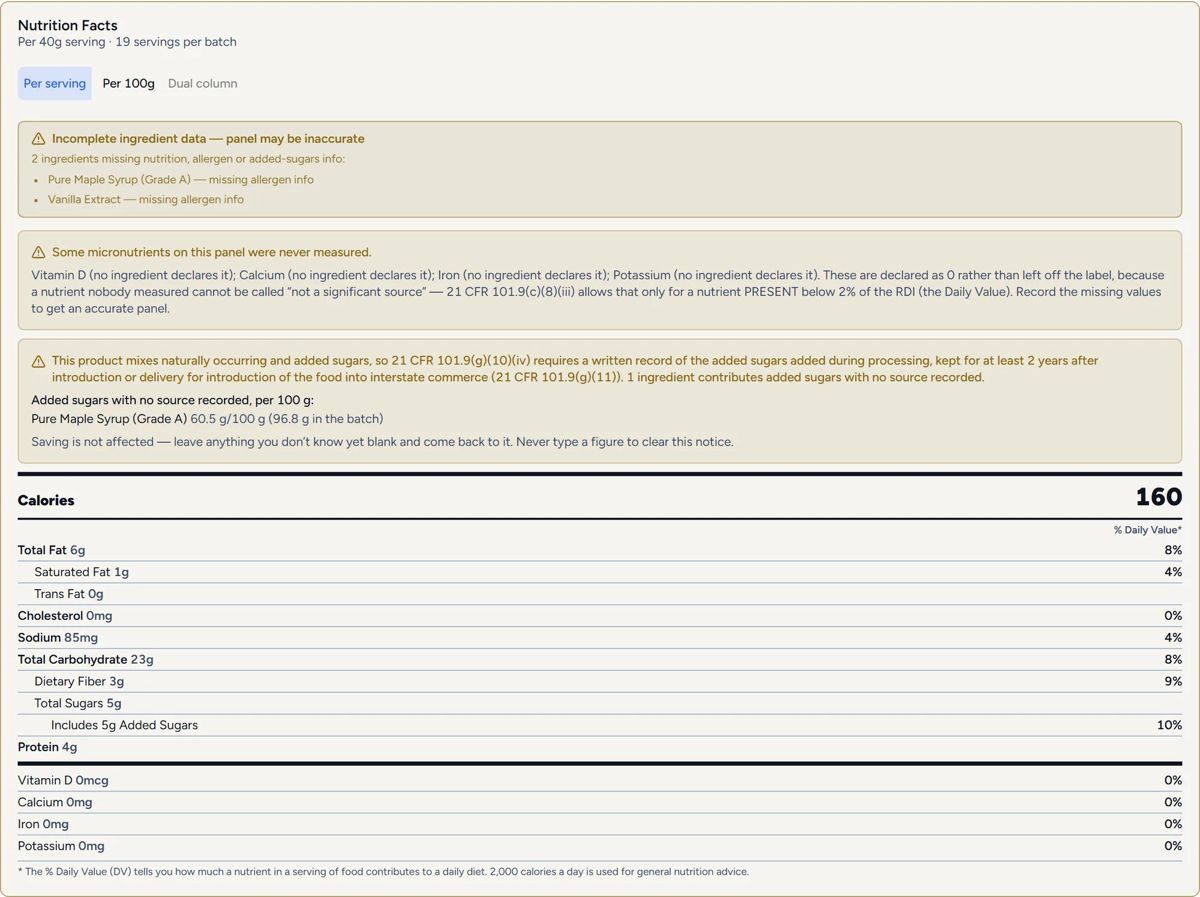Screen dimensions: 1200x897
Task: Click the 'Protein 4g' label
Action: coord(48,748)
